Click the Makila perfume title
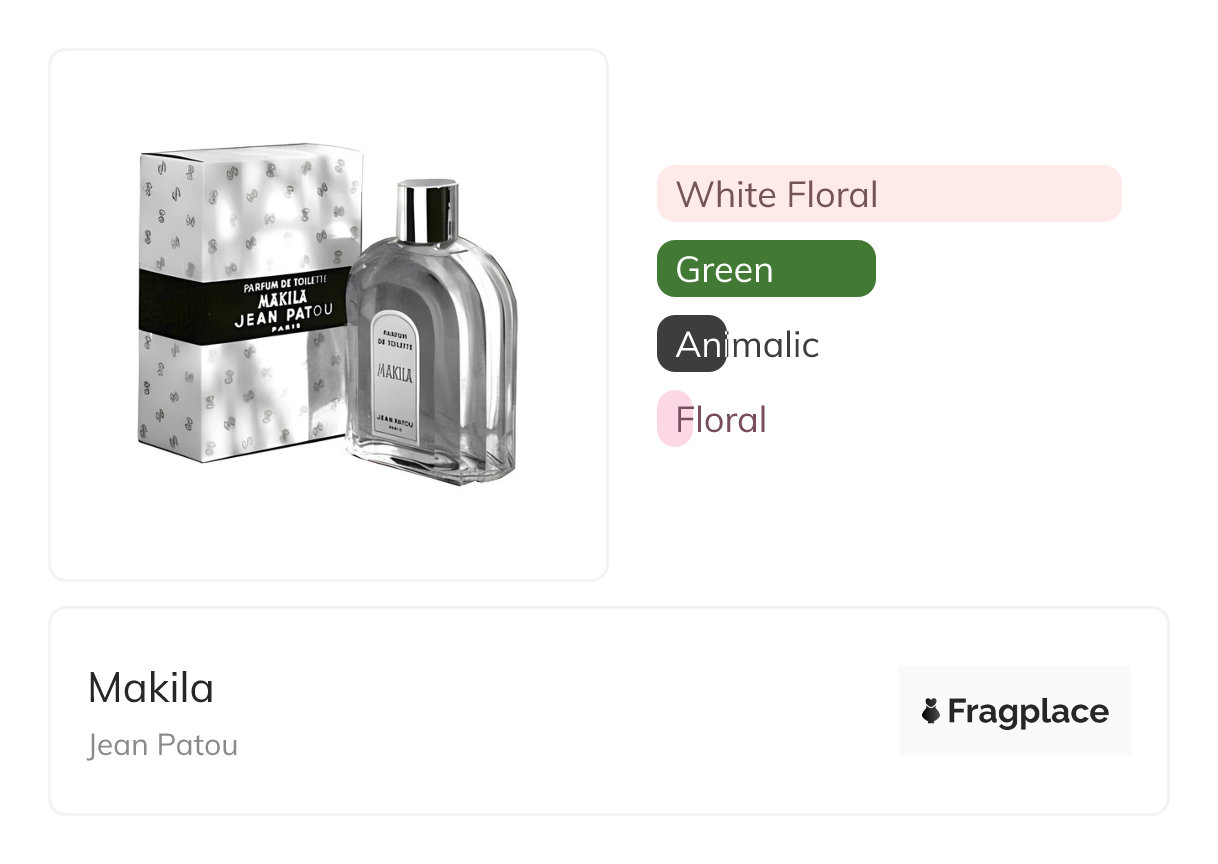The height and width of the screenshot is (864, 1218). coord(151,688)
